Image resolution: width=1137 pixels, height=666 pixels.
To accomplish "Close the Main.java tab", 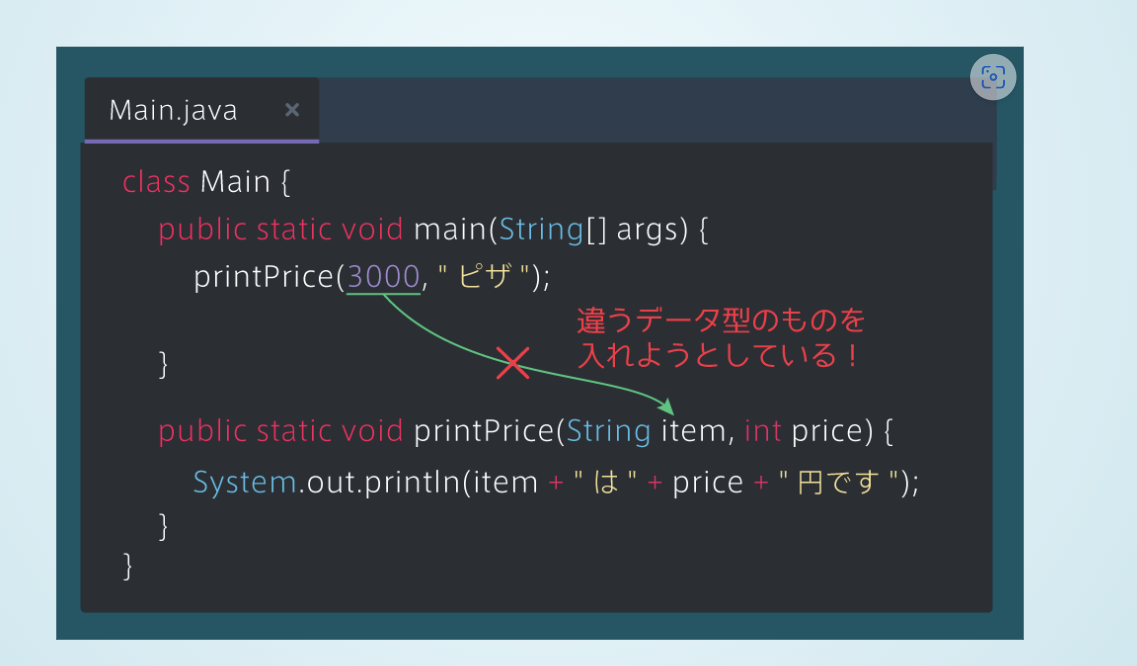I will pyautogui.click(x=292, y=110).
